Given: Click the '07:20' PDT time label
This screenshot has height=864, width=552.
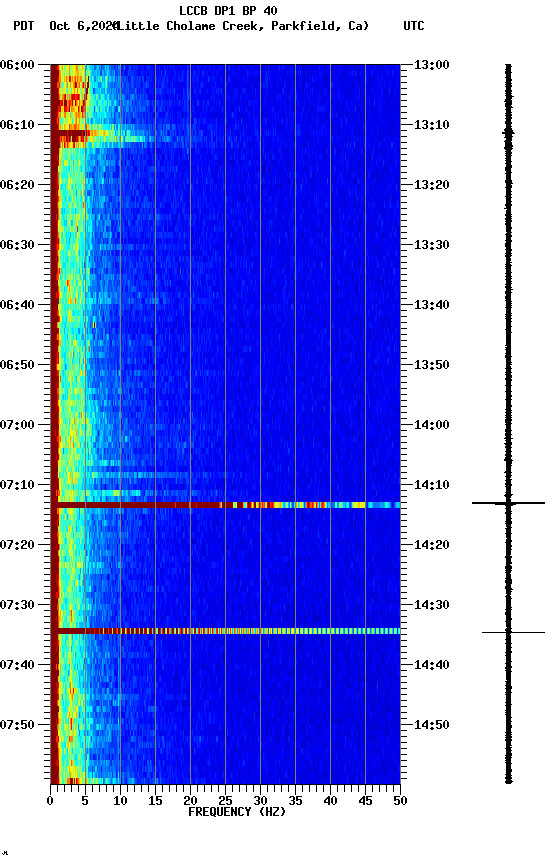Looking at the screenshot, I should tap(17, 546).
